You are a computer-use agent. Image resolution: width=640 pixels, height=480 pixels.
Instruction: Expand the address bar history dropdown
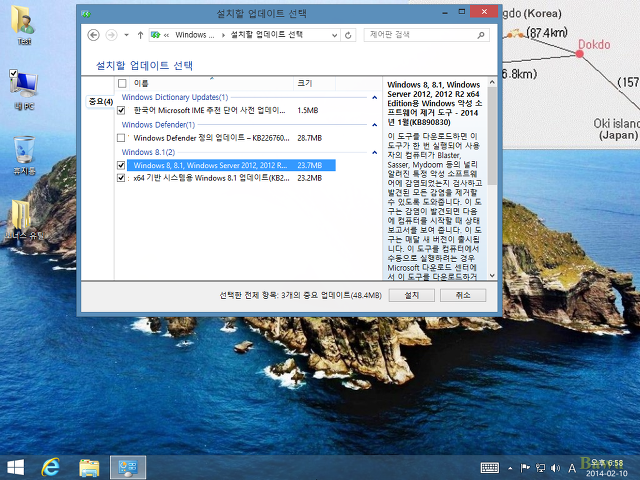[x=334, y=35]
